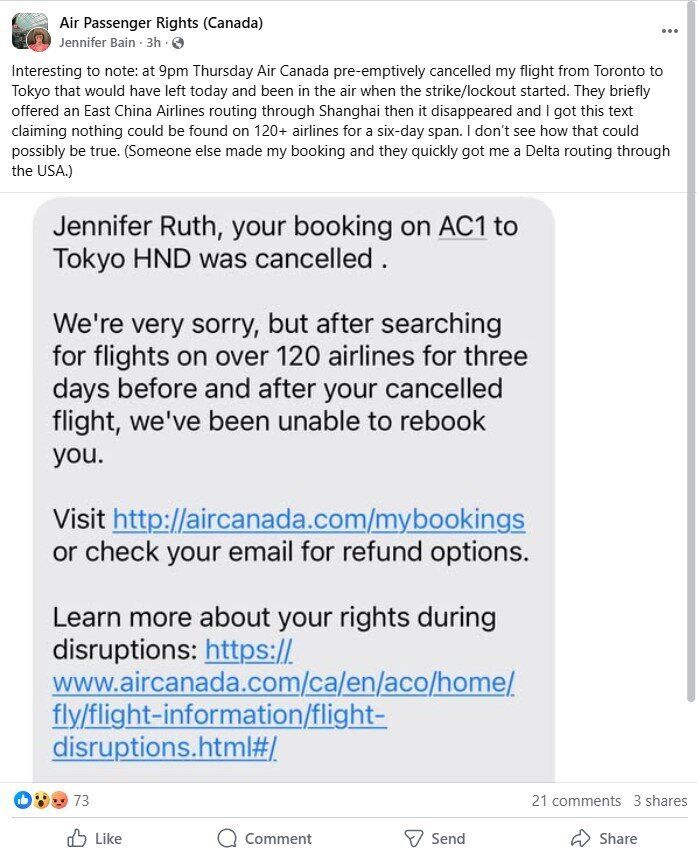Open the three-dot post options menu
Screen dimensions: 697x858
(x=670, y=31)
